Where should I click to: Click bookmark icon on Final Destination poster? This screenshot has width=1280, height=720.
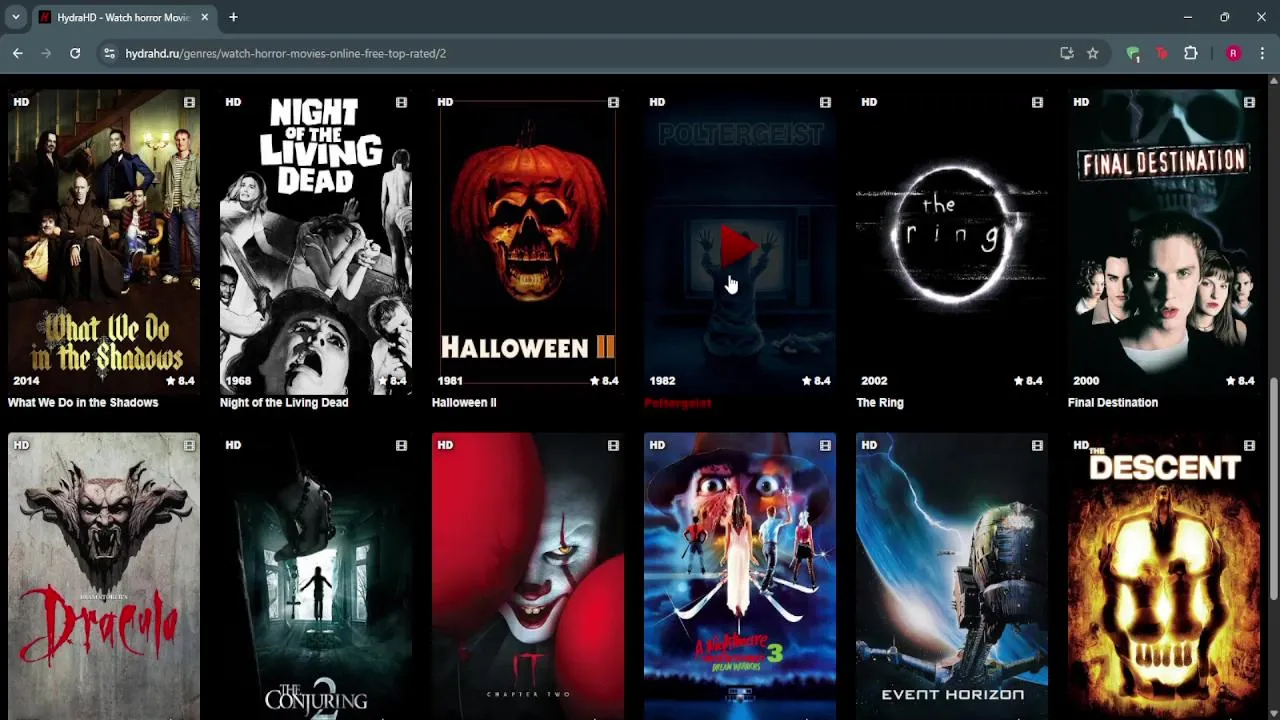click(1249, 102)
